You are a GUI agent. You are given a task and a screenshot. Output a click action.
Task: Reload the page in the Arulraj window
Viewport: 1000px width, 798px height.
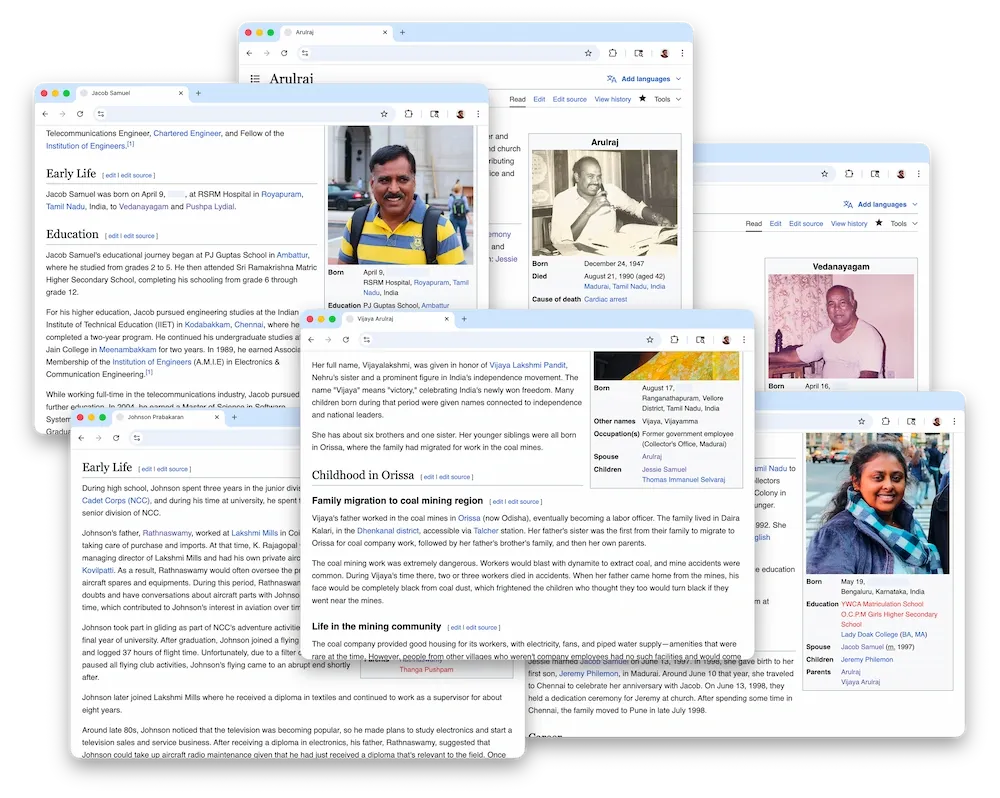tap(284, 54)
